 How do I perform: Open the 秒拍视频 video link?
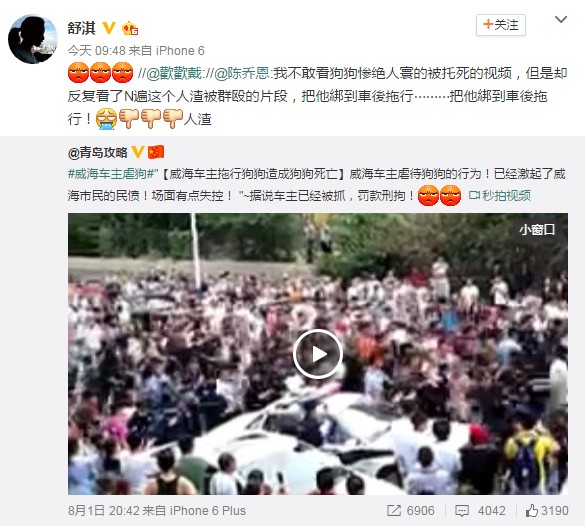(x=500, y=195)
